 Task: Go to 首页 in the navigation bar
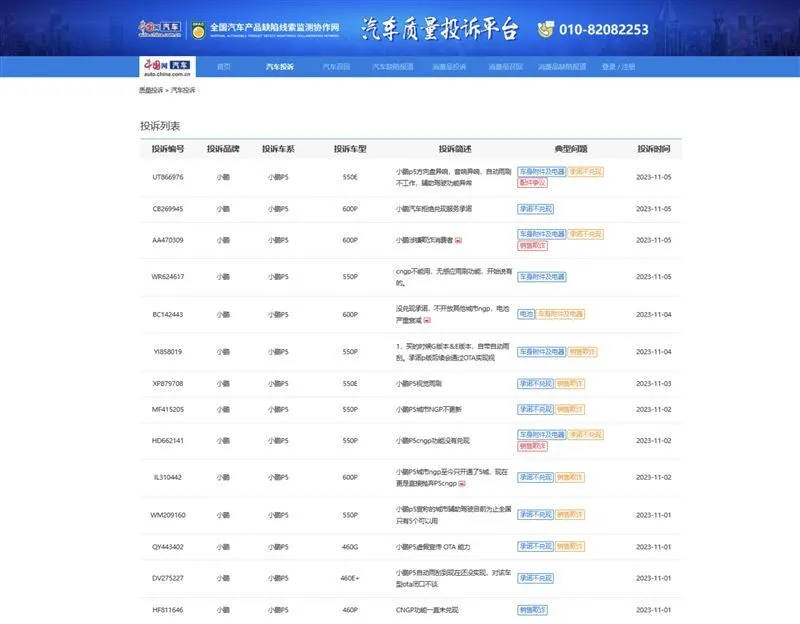tap(223, 67)
